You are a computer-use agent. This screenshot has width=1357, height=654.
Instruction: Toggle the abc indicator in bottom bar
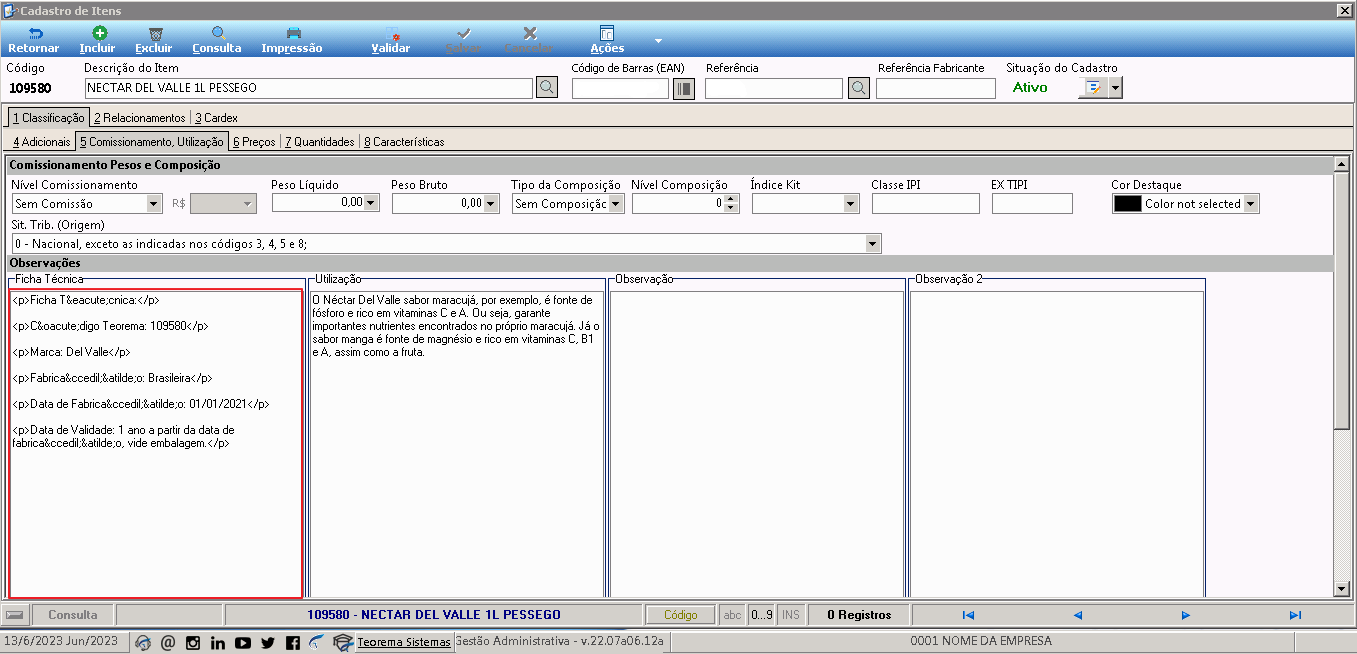click(733, 615)
